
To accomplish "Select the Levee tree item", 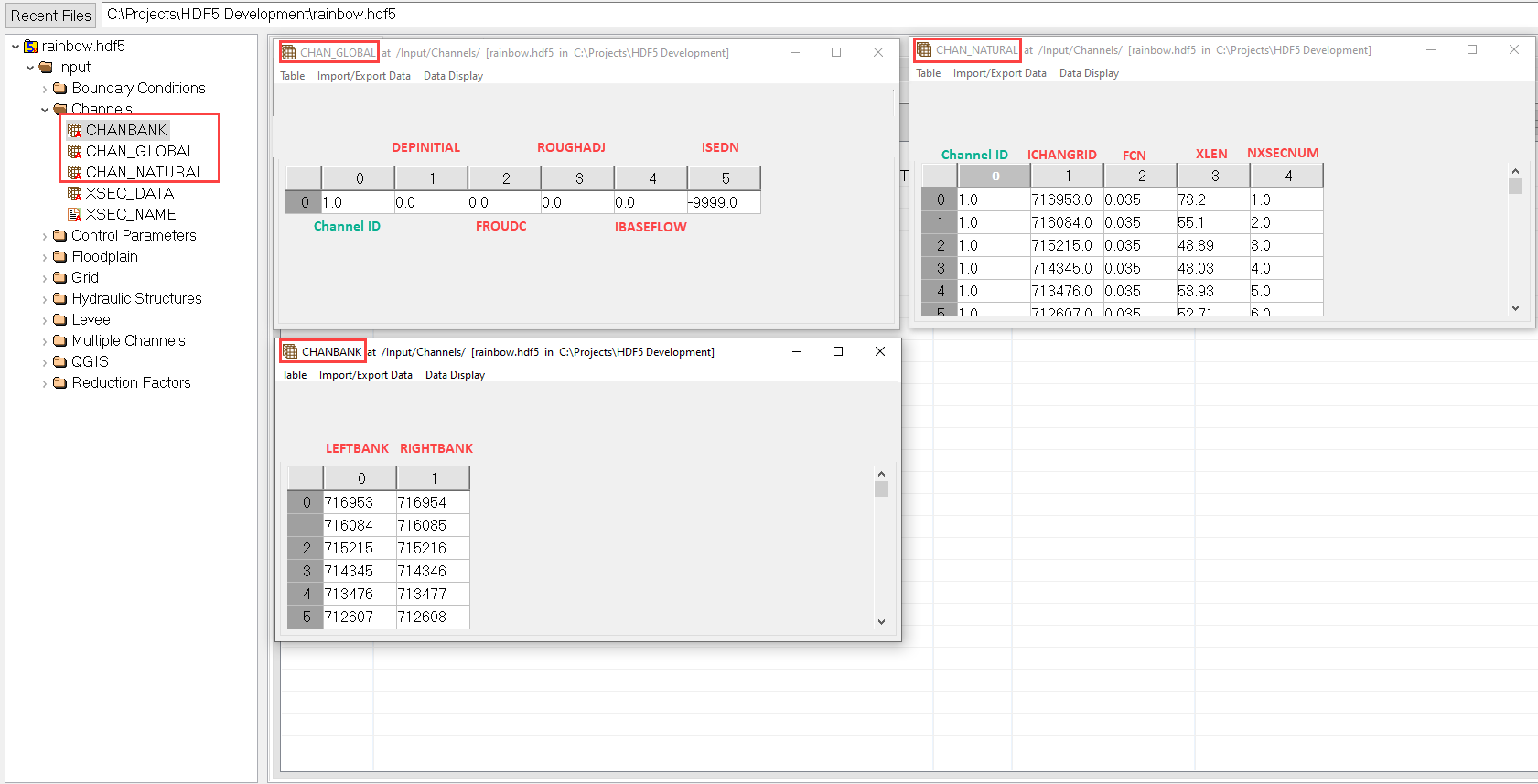I will coord(91,320).
